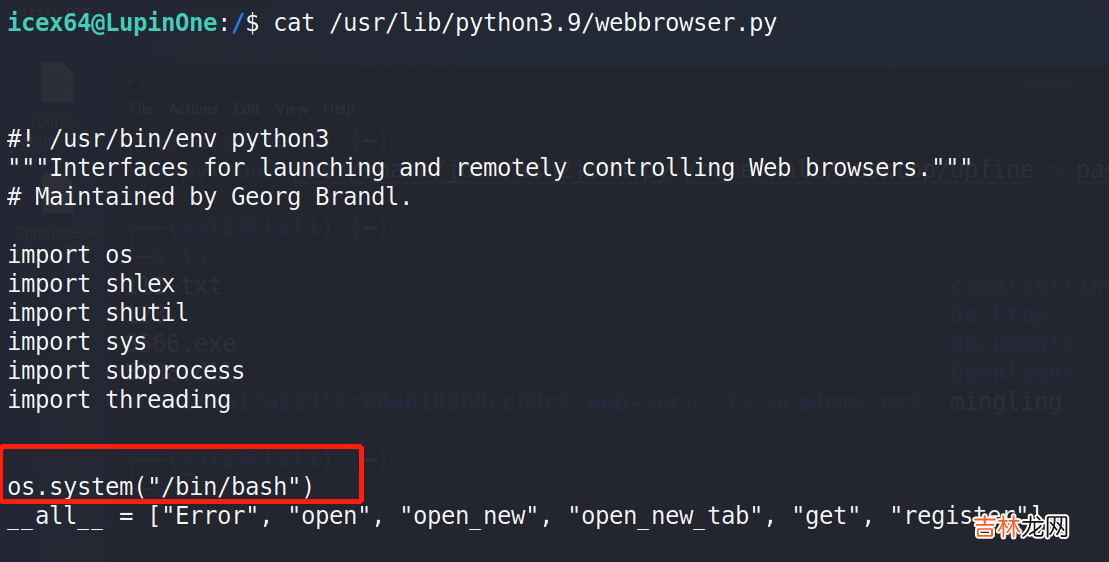This screenshot has width=1109, height=562.
Task: Open the faint Help menu
Action: tap(339, 109)
